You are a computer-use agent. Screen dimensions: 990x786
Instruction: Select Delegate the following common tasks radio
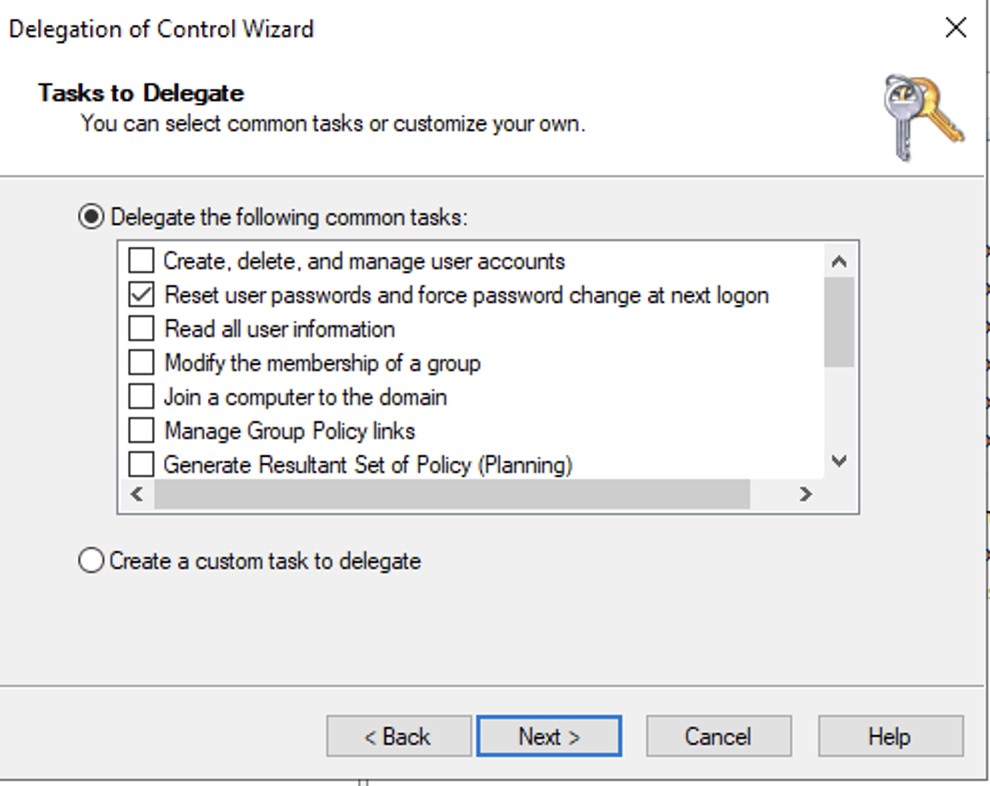tap(92, 217)
